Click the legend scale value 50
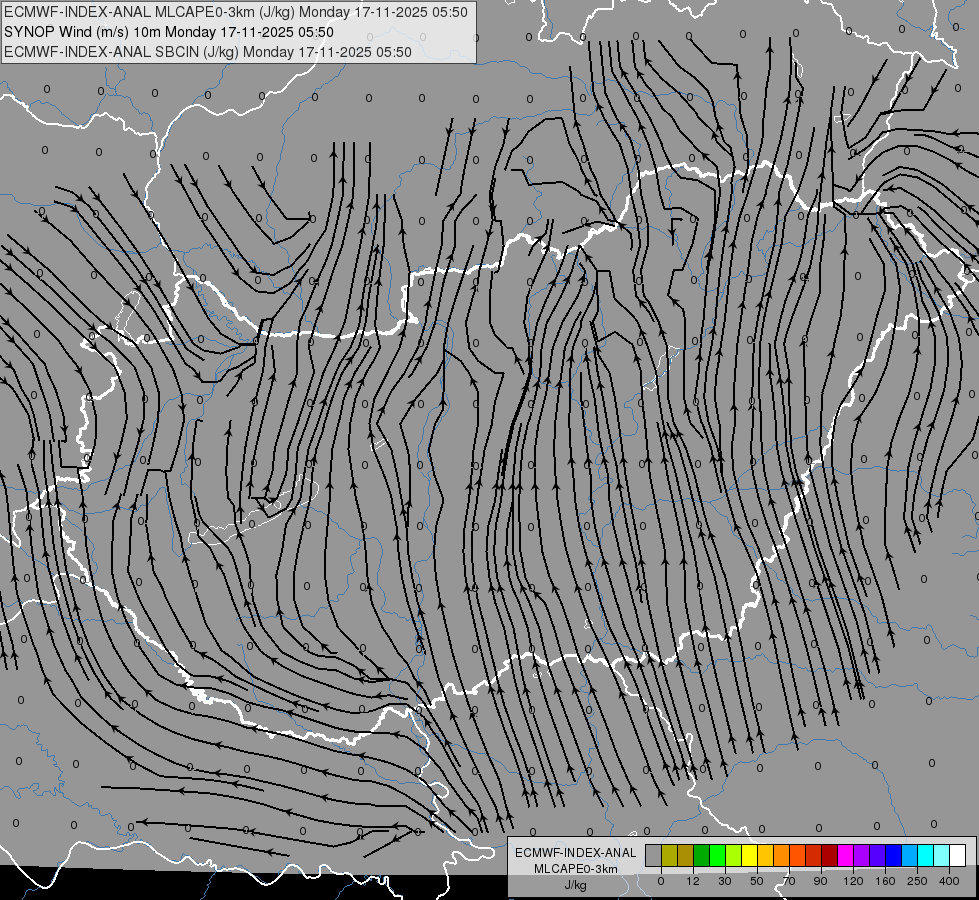This screenshot has height=900, width=979. tap(757, 881)
